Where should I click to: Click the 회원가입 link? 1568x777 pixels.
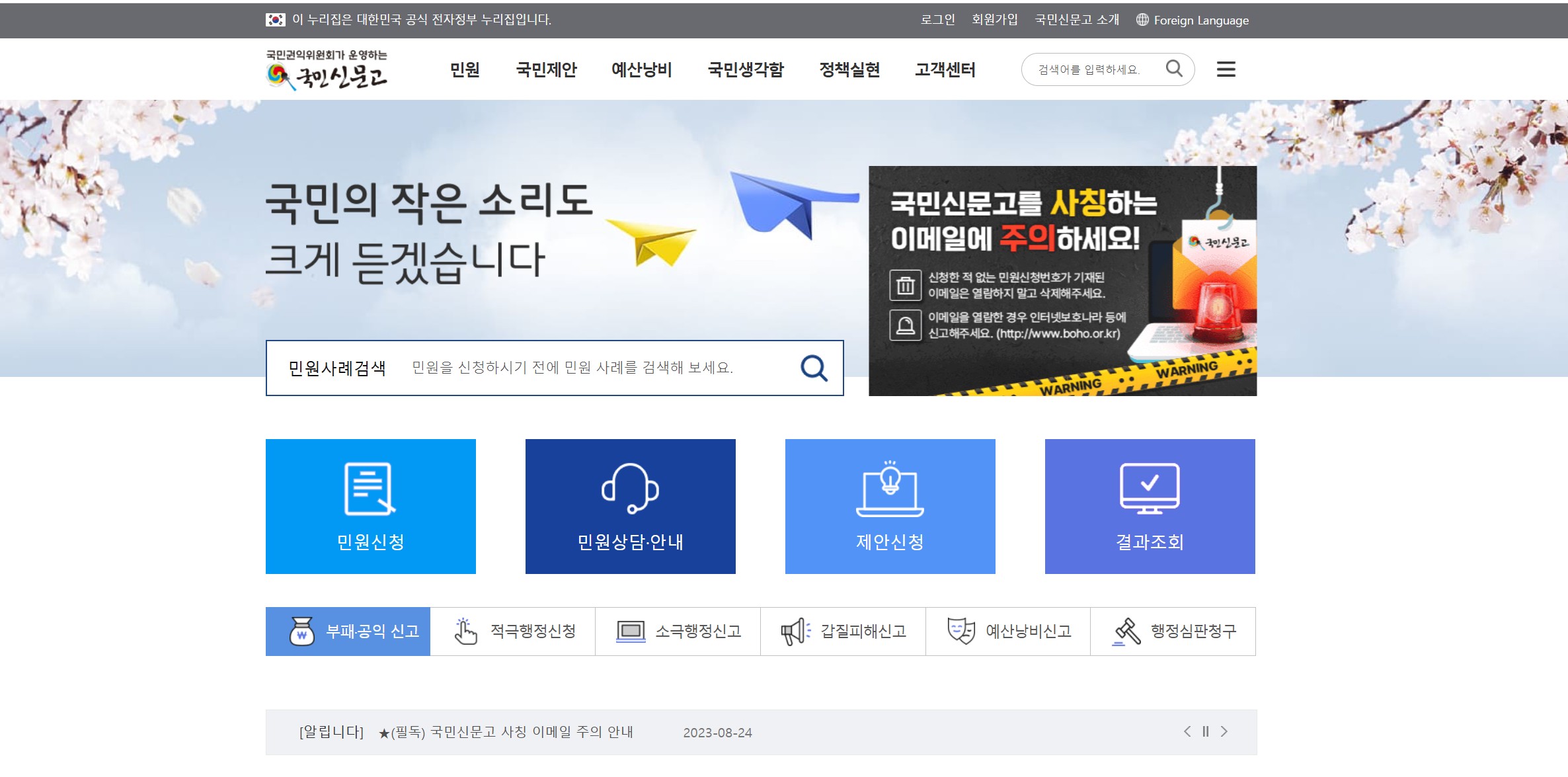(x=994, y=20)
